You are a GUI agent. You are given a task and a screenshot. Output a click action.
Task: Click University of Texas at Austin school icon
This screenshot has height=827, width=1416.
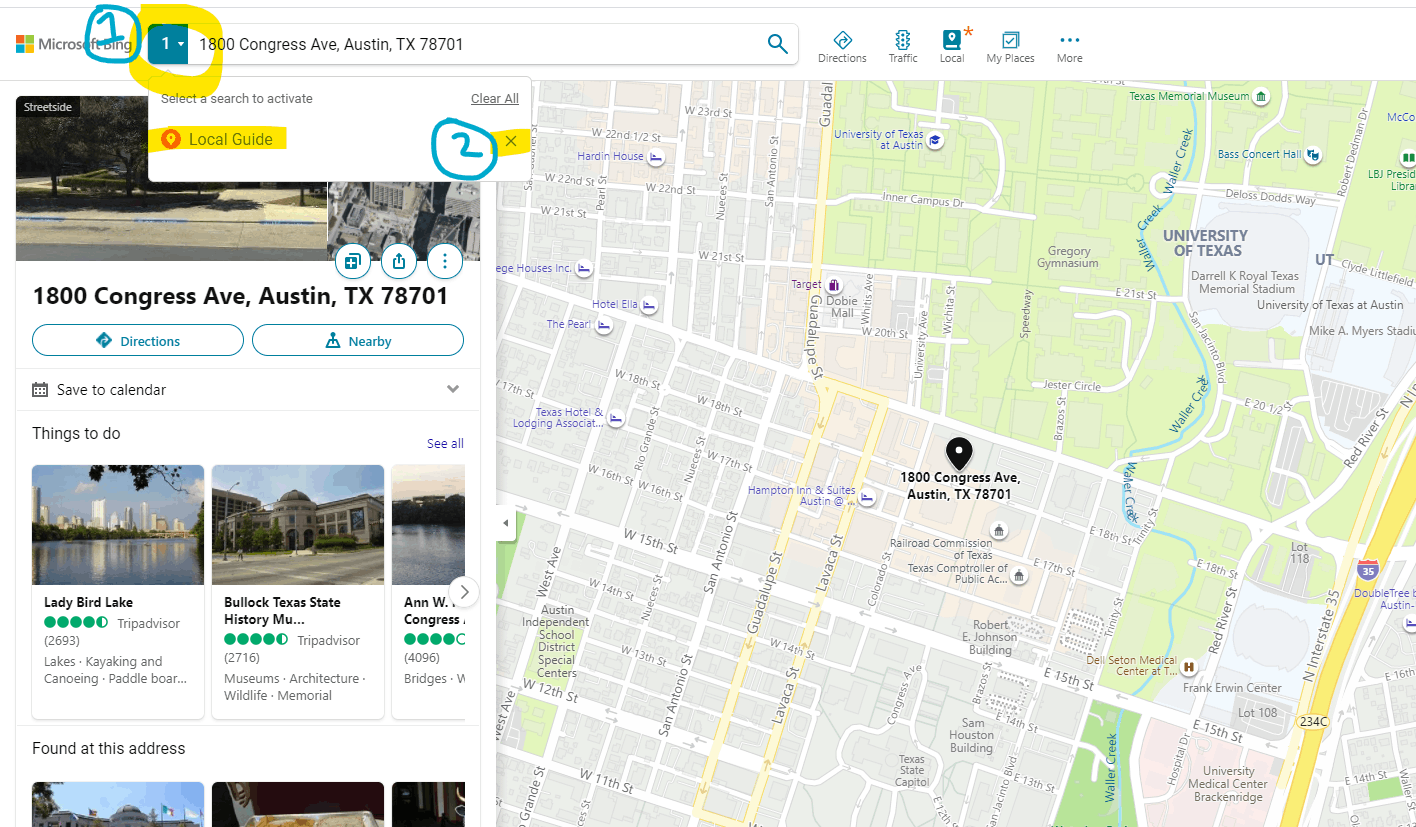[935, 141]
